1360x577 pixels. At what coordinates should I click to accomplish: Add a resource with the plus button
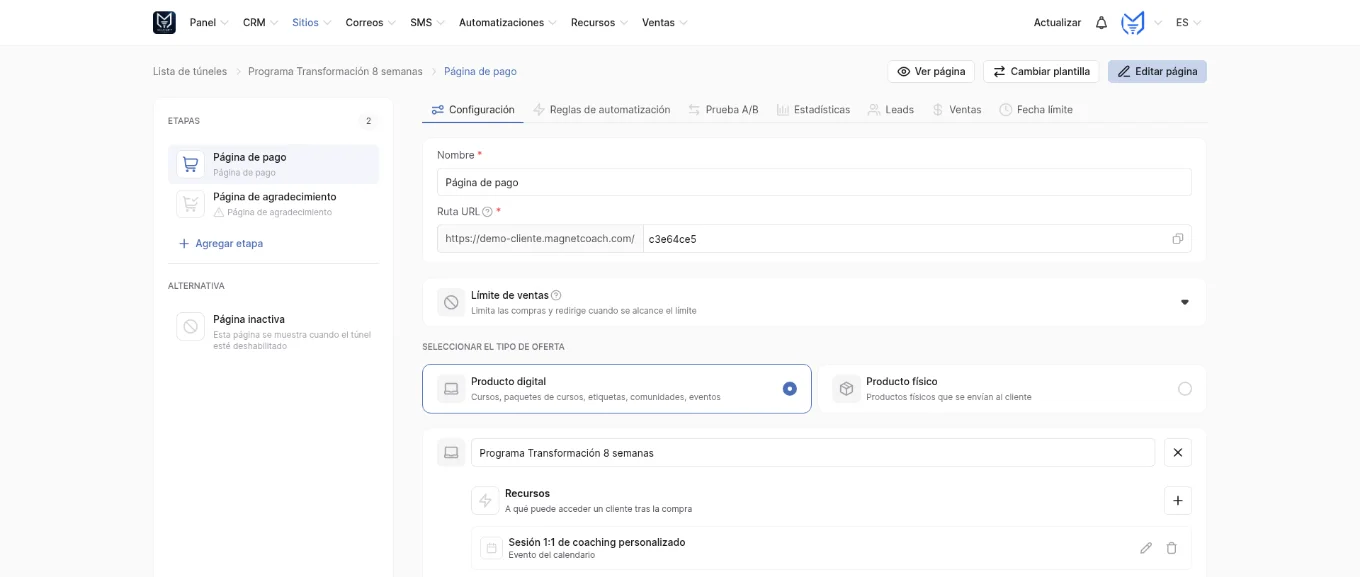point(1177,500)
